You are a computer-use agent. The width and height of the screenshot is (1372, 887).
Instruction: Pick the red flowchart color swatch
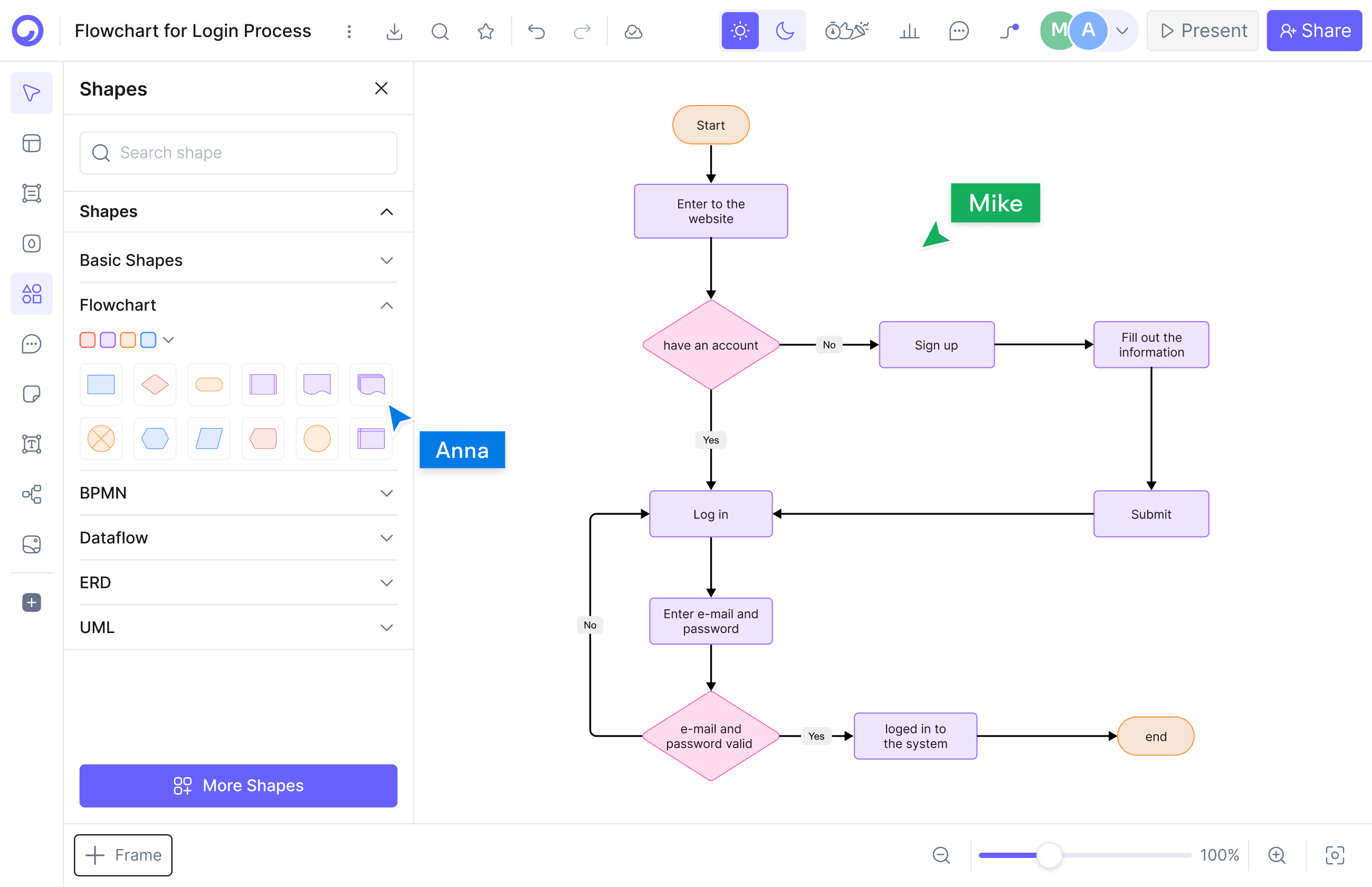click(x=88, y=340)
